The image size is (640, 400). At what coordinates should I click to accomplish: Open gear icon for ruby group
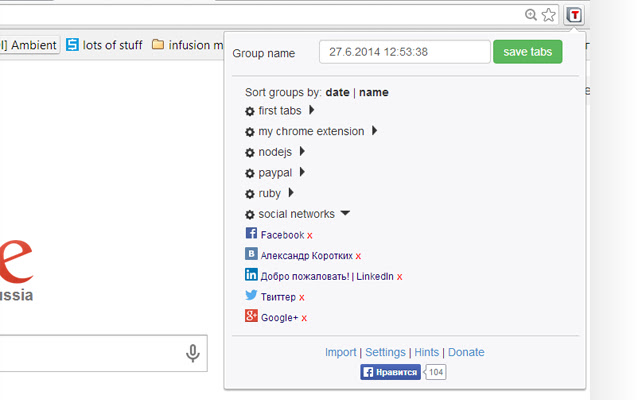click(x=250, y=194)
